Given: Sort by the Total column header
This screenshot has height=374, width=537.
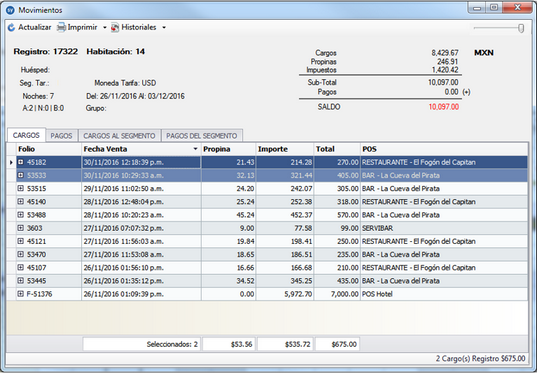Looking at the screenshot, I should click(337, 149).
